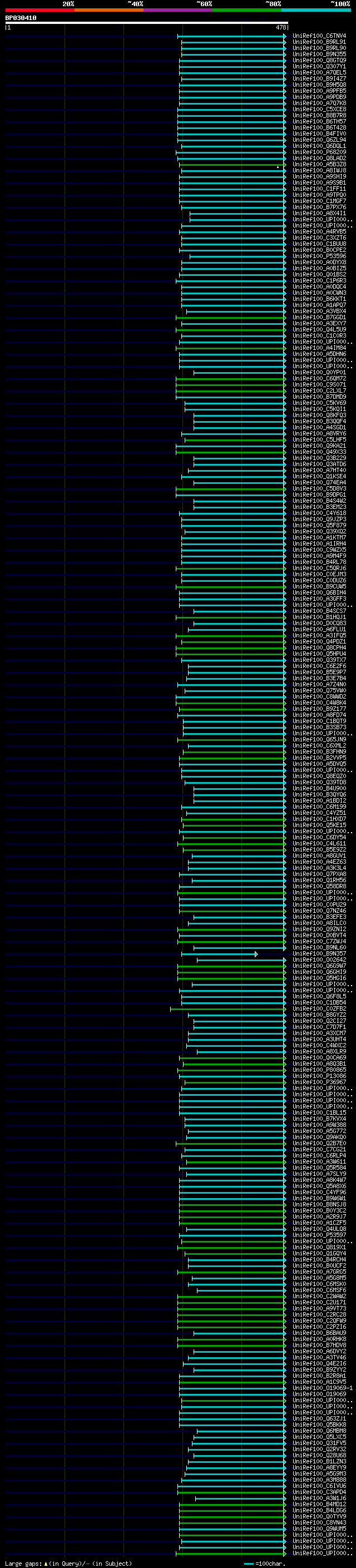Image resolution: width=356 pixels, height=1568 pixels.
Task: Choose the UniRef100_Q8GTQ9 label
Action: click(319, 60)
